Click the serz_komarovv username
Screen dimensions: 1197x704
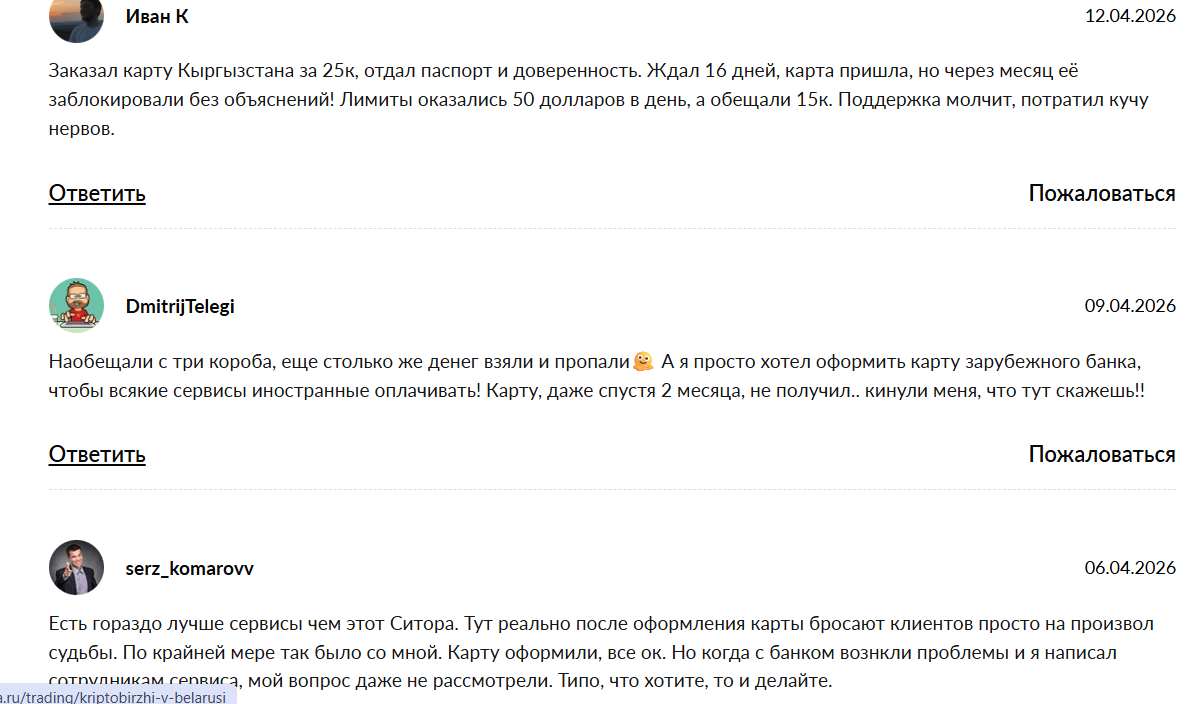[x=192, y=567]
